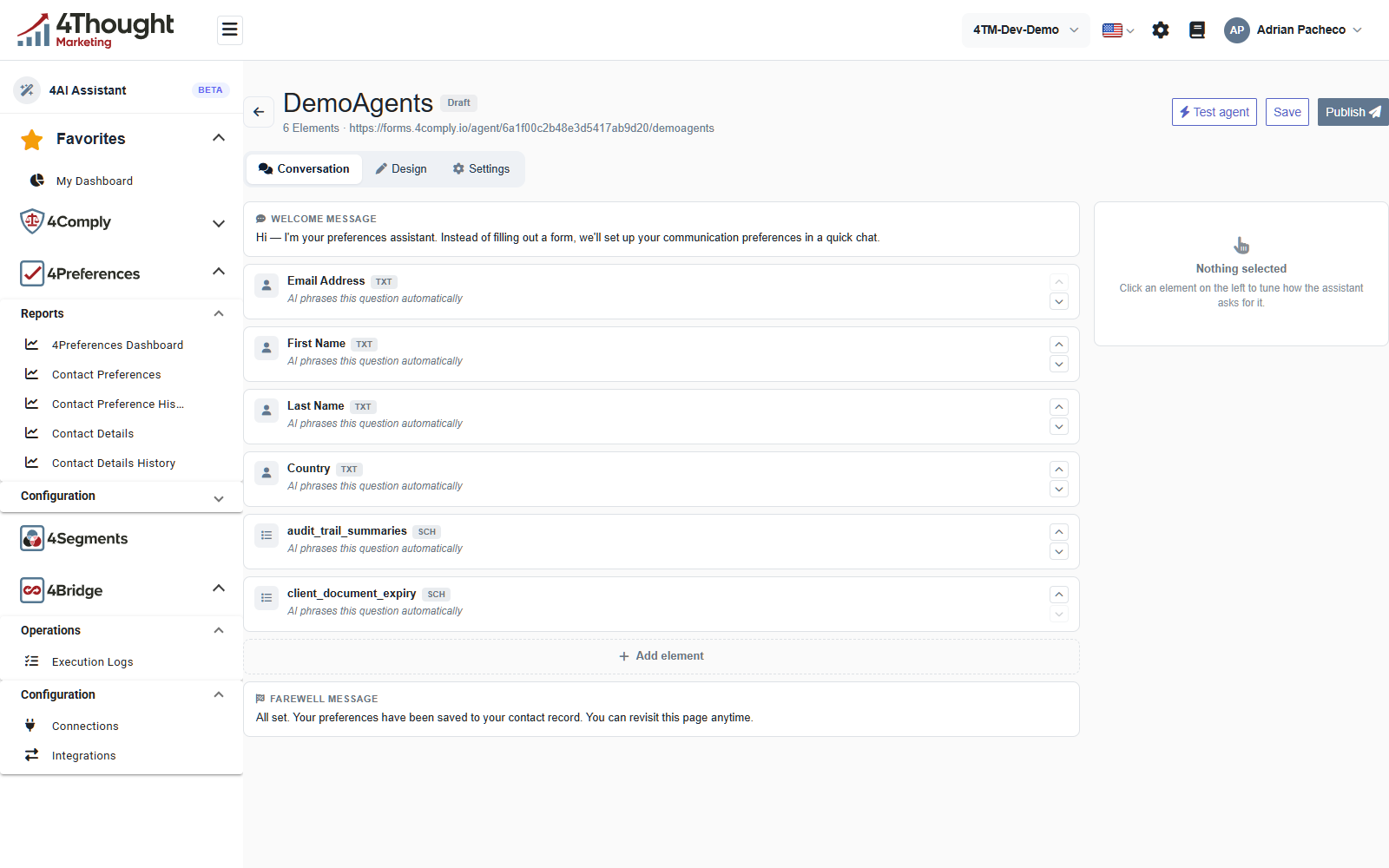Move Last Name element up

point(1059,407)
